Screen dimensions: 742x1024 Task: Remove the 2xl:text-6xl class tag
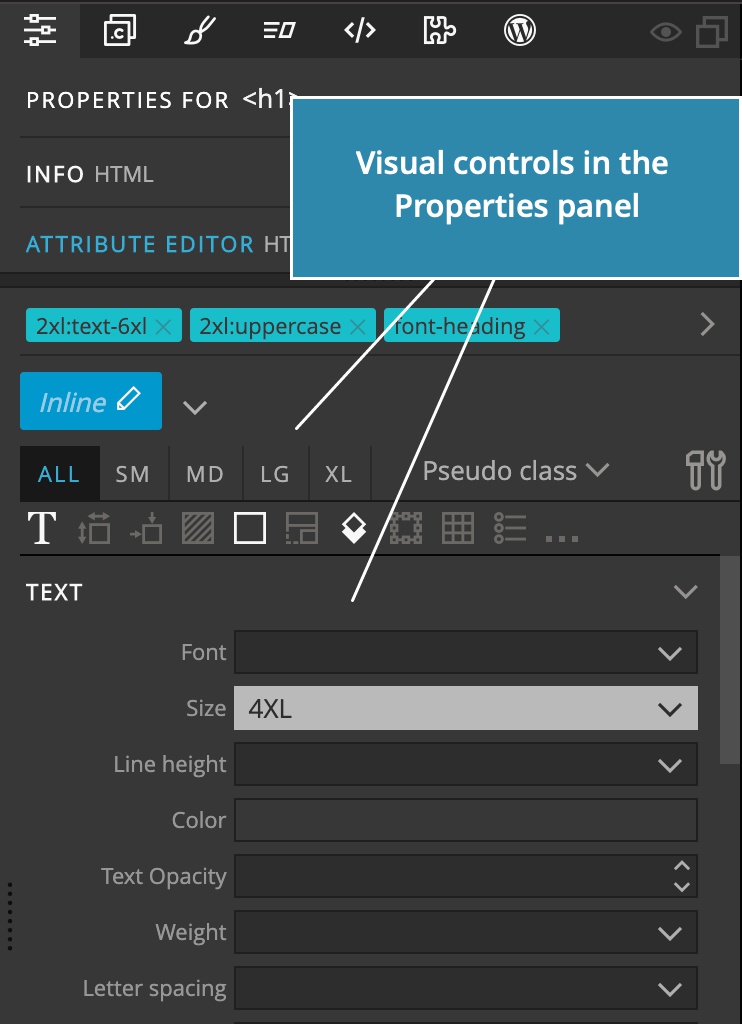point(163,326)
